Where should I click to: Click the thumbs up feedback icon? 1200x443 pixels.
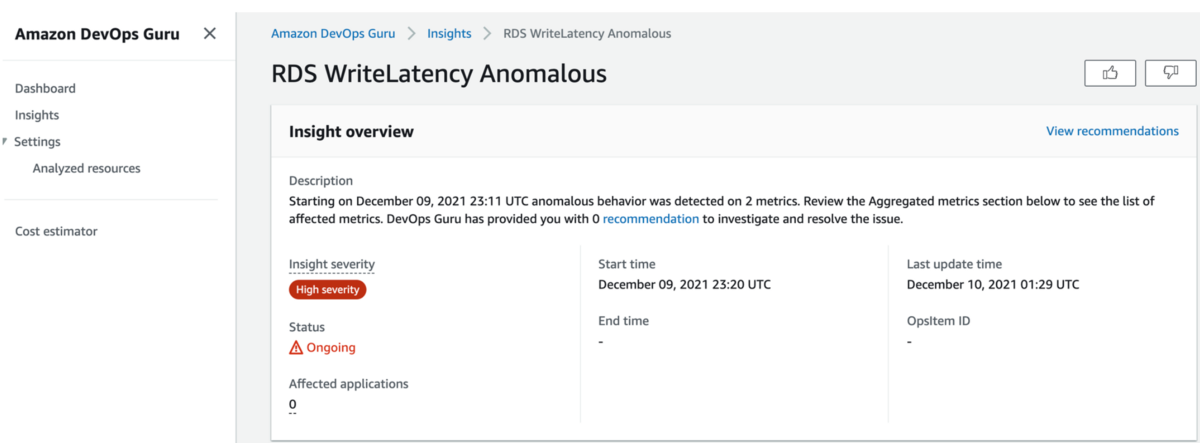tap(1110, 73)
